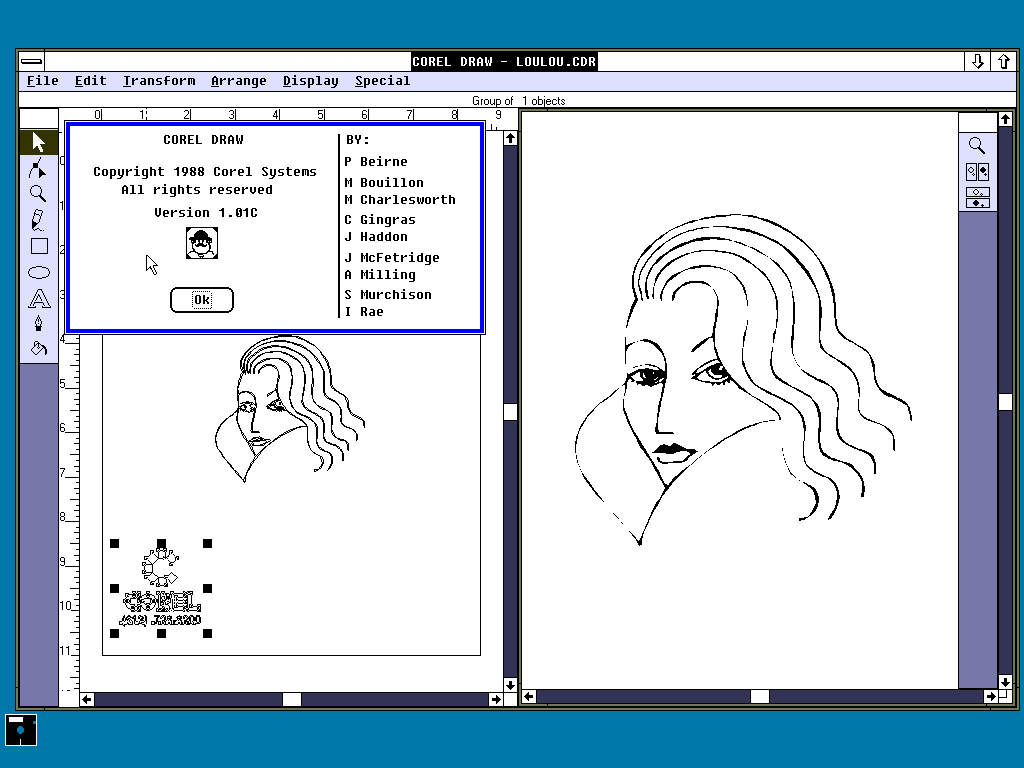The width and height of the screenshot is (1024, 768).
Task: Open the Special menu
Action: tap(383, 81)
